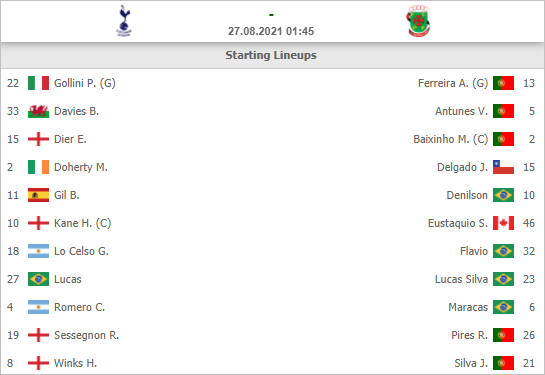Click the Starting Lineups header
The height and width of the screenshot is (375, 545).
pyautogui.click(x=271, y=55)
